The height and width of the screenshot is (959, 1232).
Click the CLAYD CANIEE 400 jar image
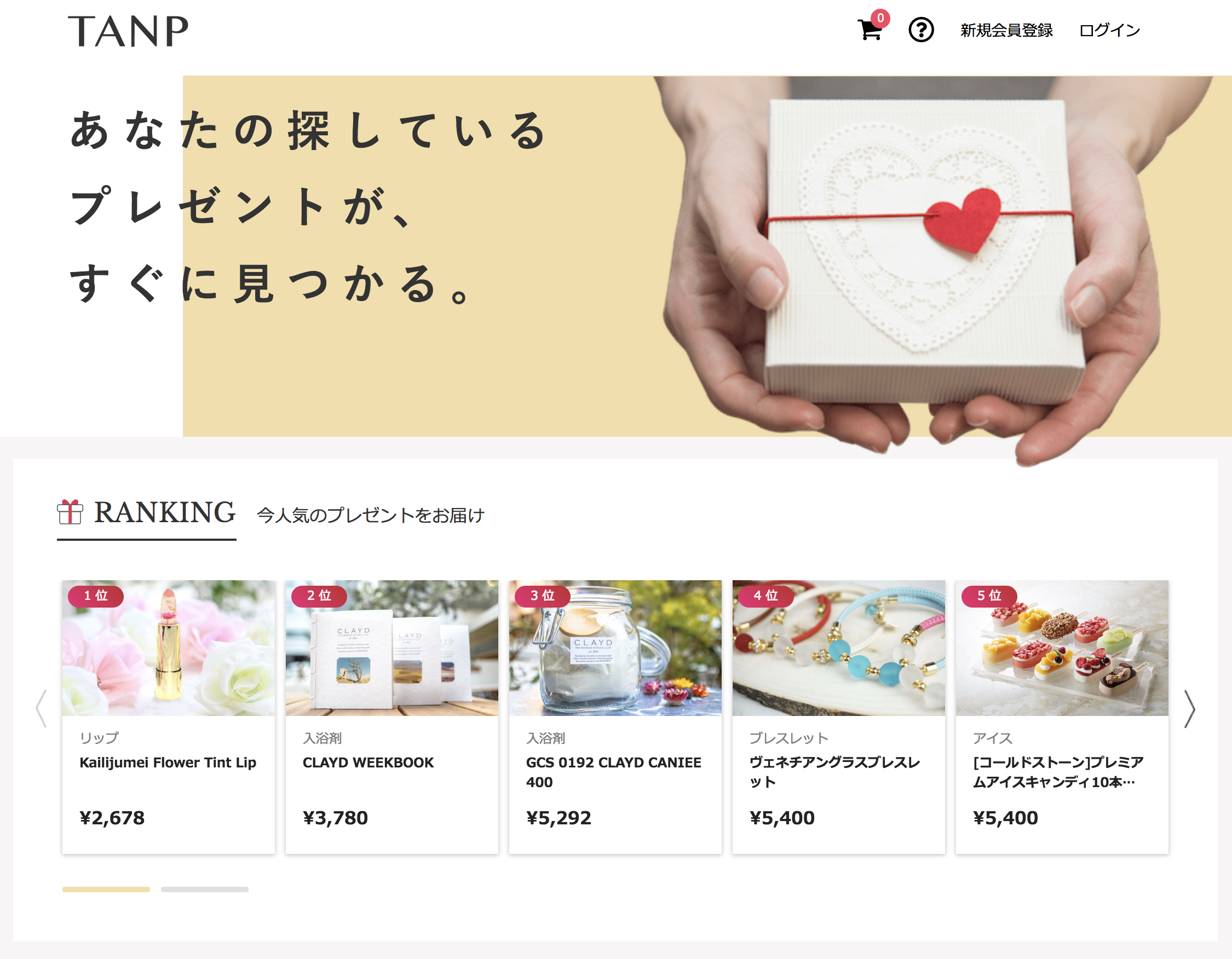(615, 648)
